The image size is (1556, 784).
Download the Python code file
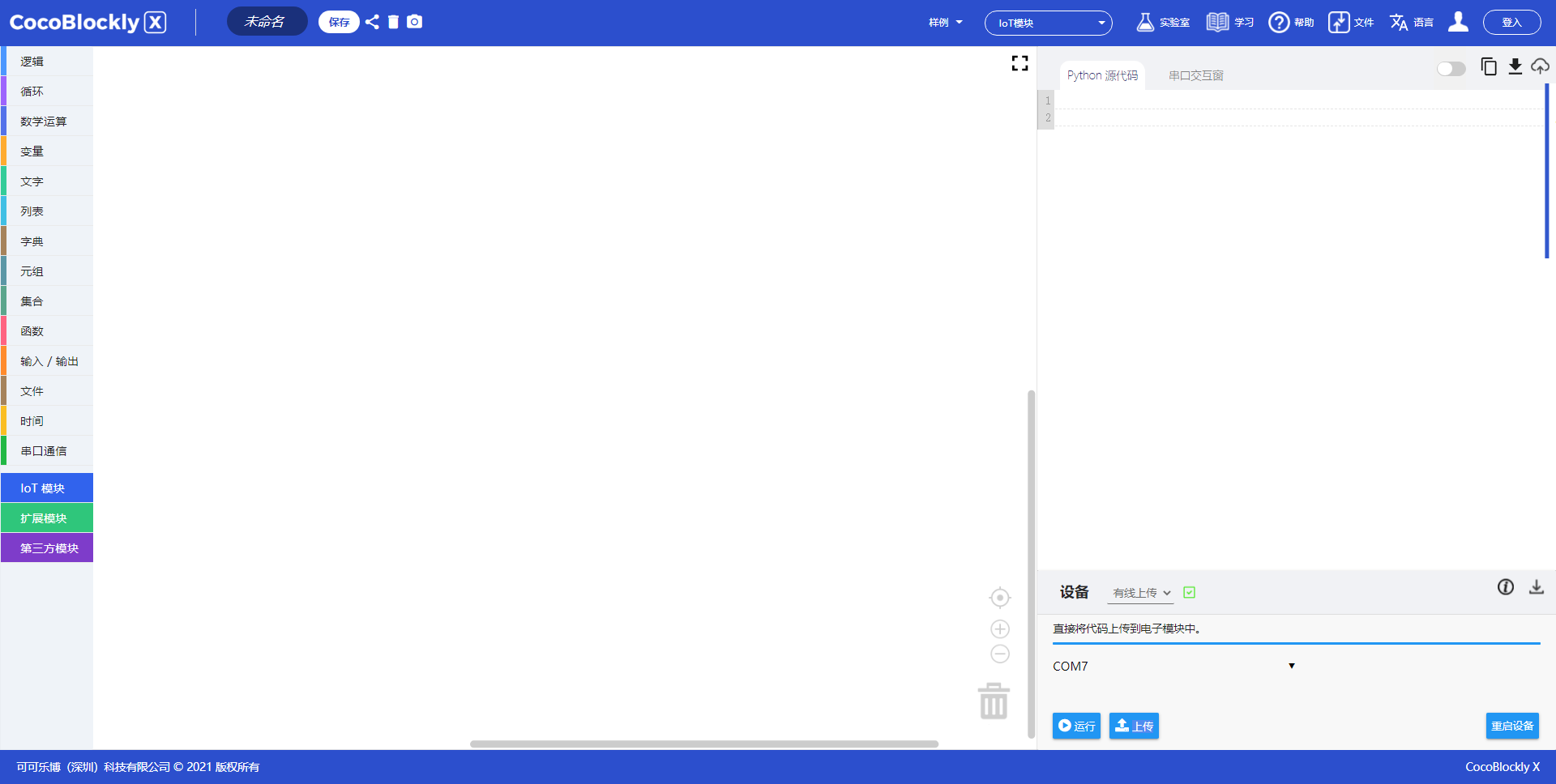pos(1515,66)
